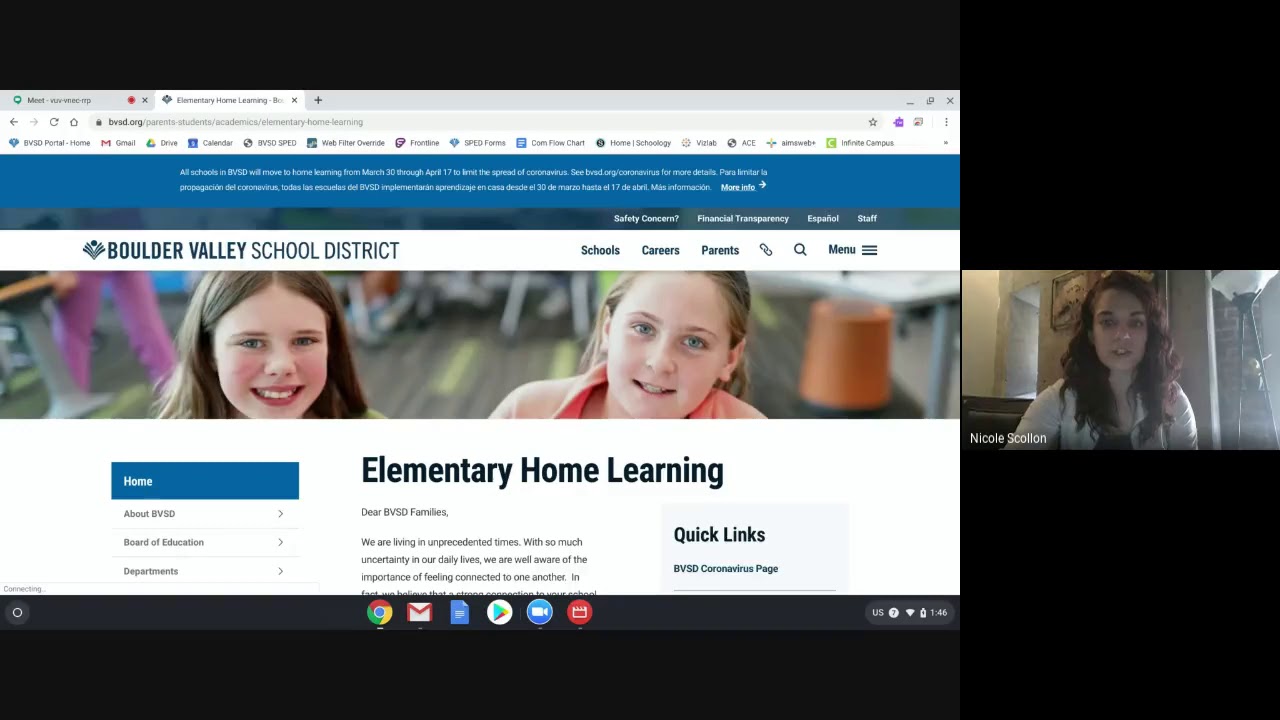Image resolution: width=1280 pixels, height=720 pixels.
Task: Click the address bar URL
Action: [236, 122]
